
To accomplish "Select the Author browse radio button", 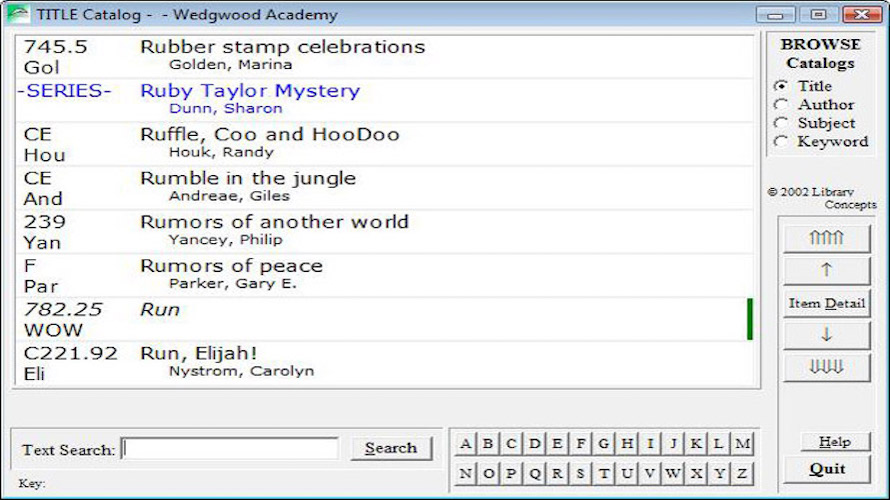I will pyautogui.click(x=781, y=105).
